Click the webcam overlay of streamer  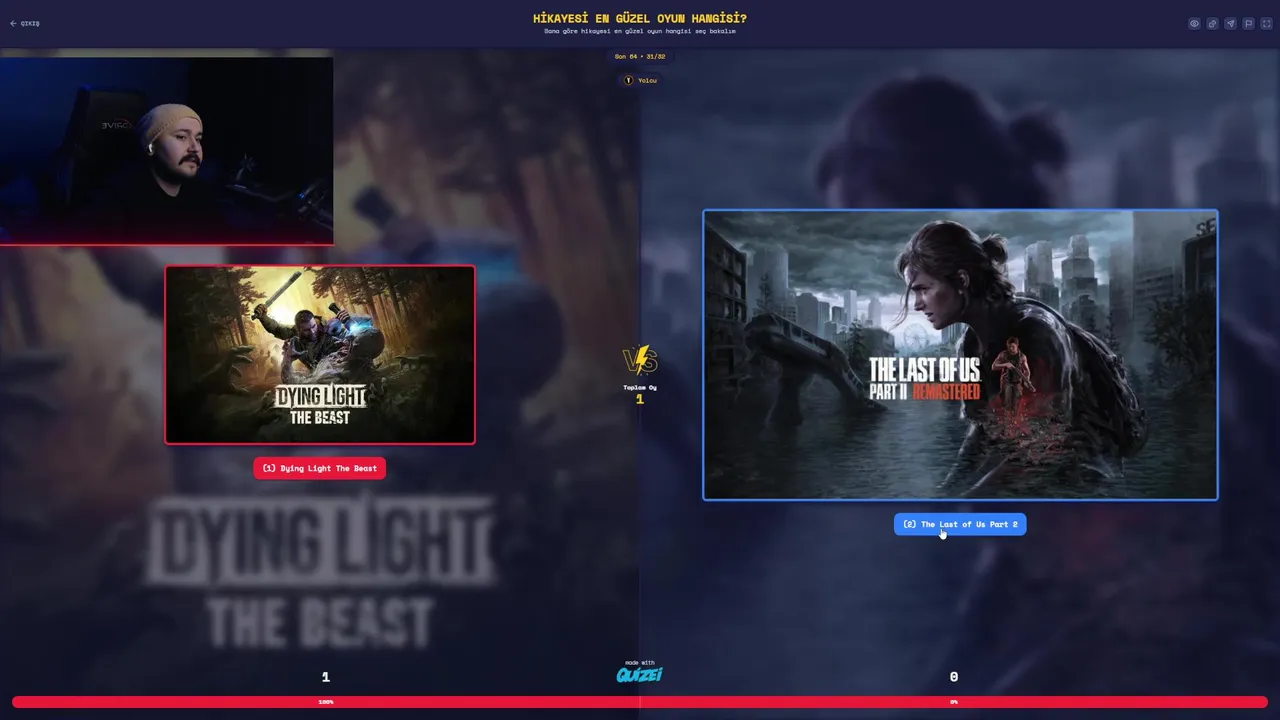click(x=167, y=150)
